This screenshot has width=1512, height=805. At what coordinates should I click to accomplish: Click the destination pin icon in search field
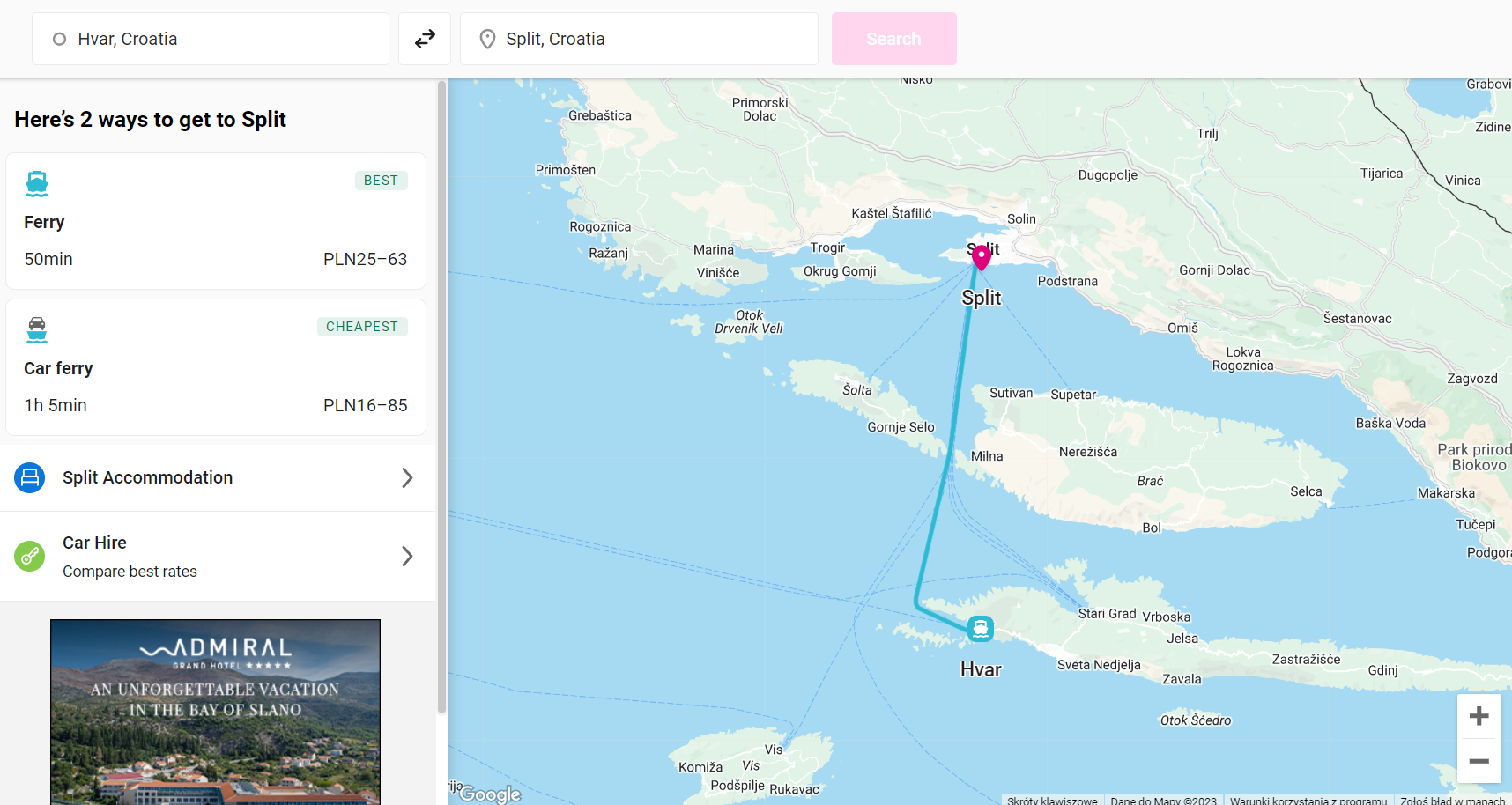point(487,39)
